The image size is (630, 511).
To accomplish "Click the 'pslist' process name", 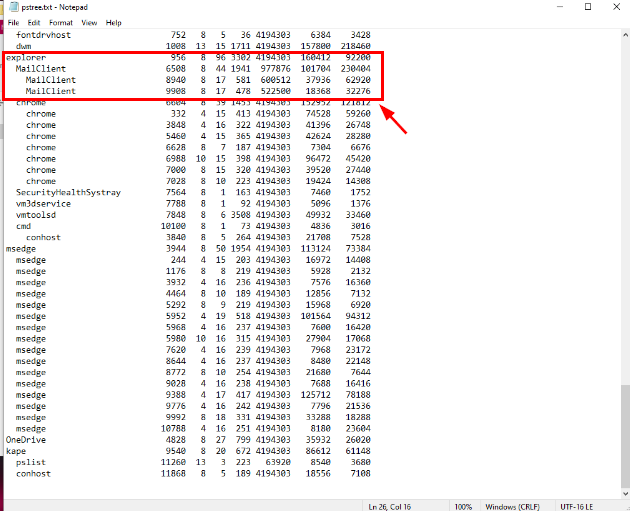I will [x=31, y=462].
